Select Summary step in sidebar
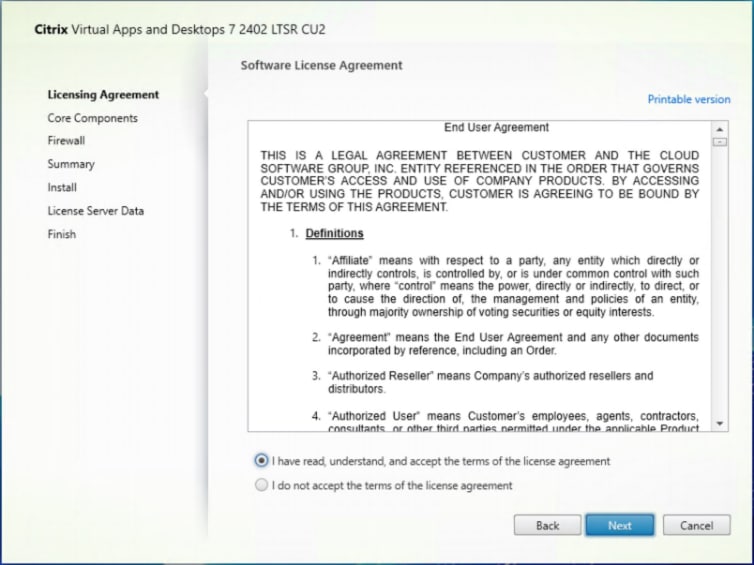The image size is (754, 565). (71, 164)
